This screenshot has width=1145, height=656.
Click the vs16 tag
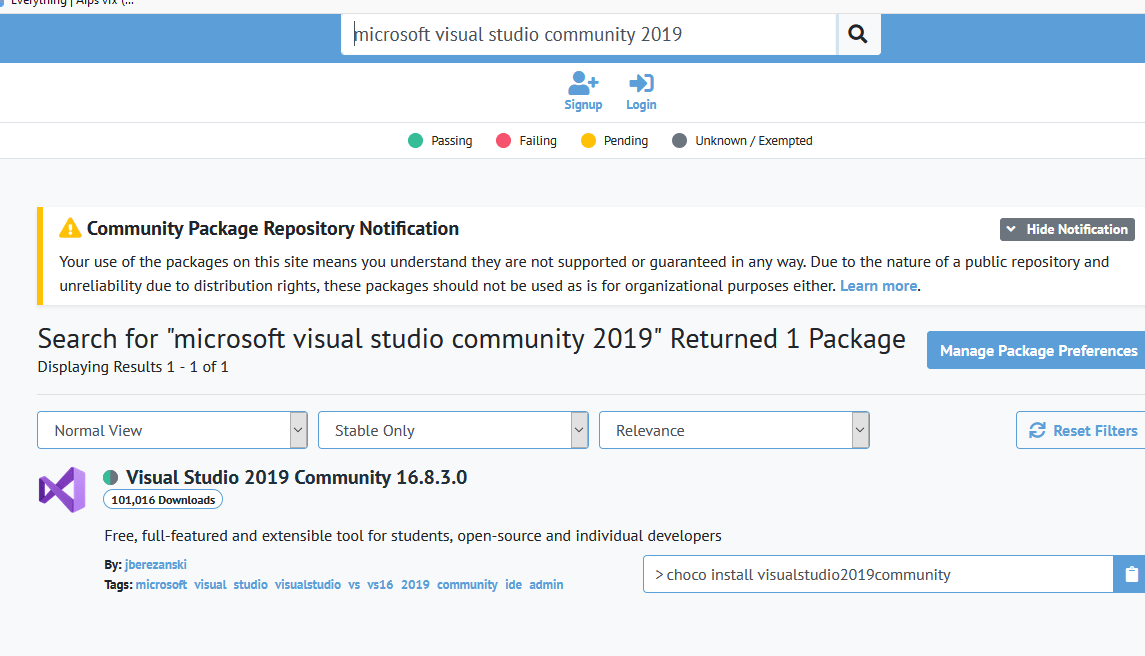(380, 584)
